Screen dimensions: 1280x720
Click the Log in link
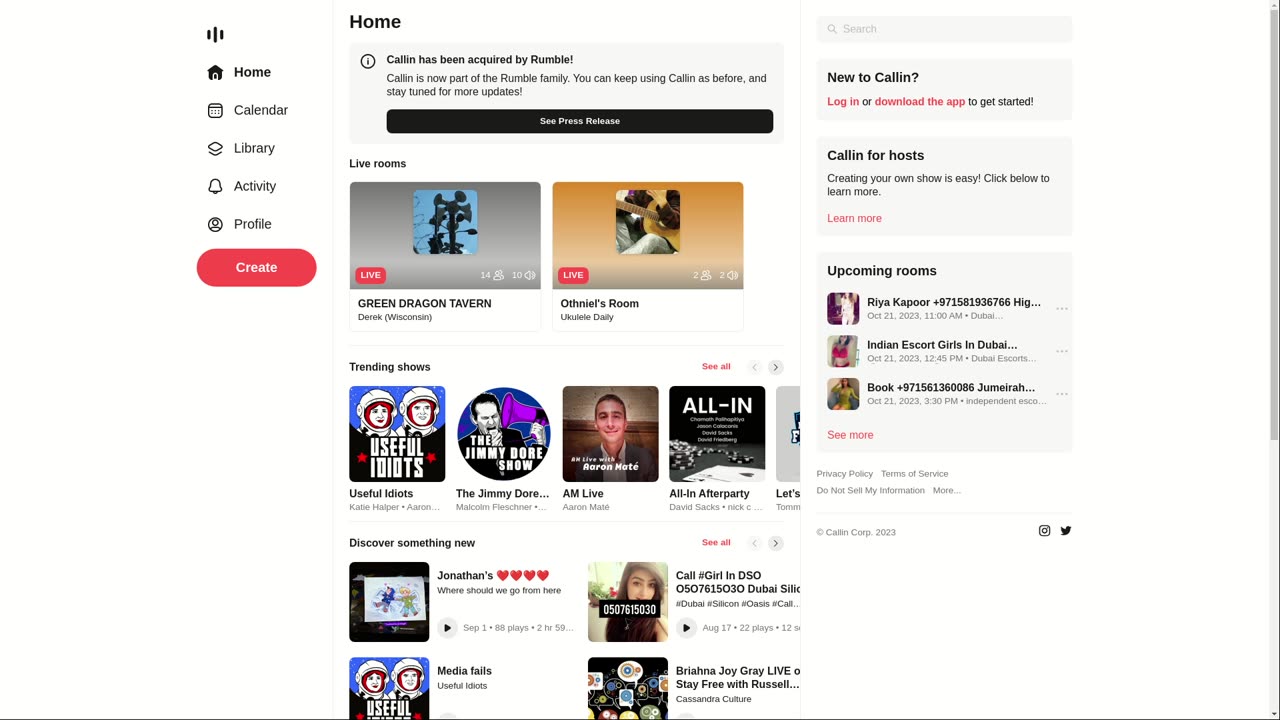coord(843,102)
